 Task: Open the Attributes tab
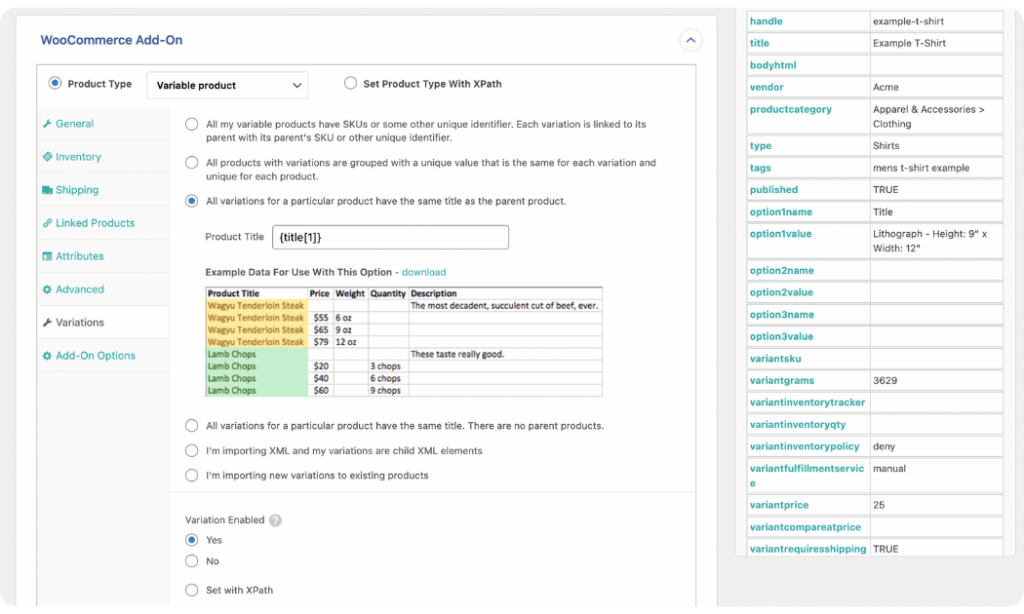(103, 256)
